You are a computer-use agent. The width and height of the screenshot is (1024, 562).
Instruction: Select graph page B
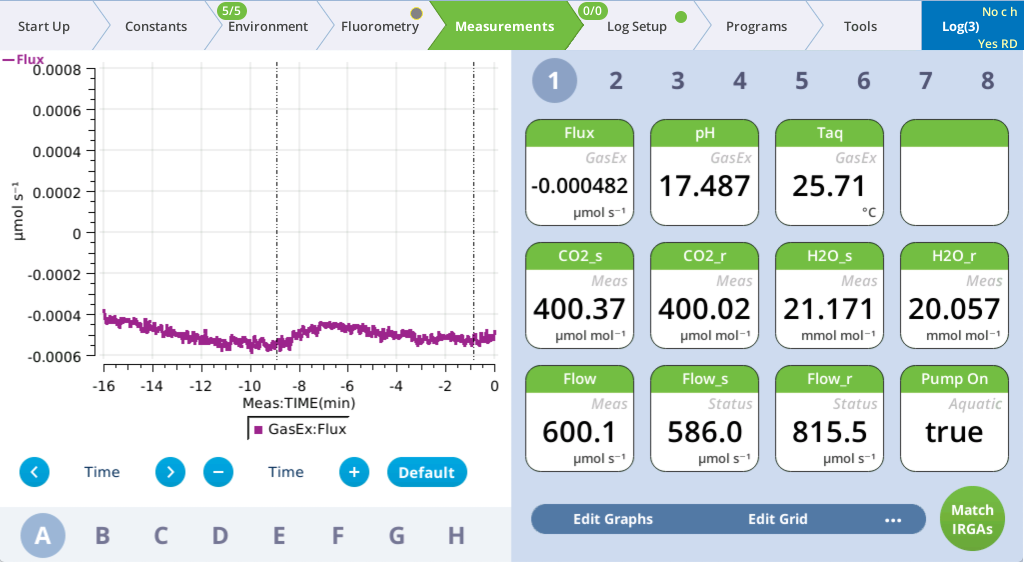pos(102,536)
